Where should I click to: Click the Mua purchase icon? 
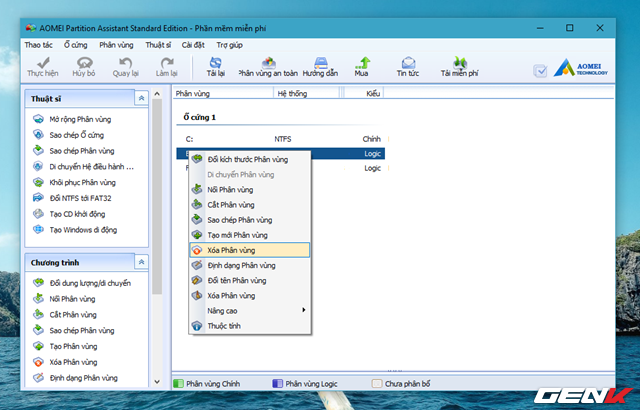click(x=362, y=67)
